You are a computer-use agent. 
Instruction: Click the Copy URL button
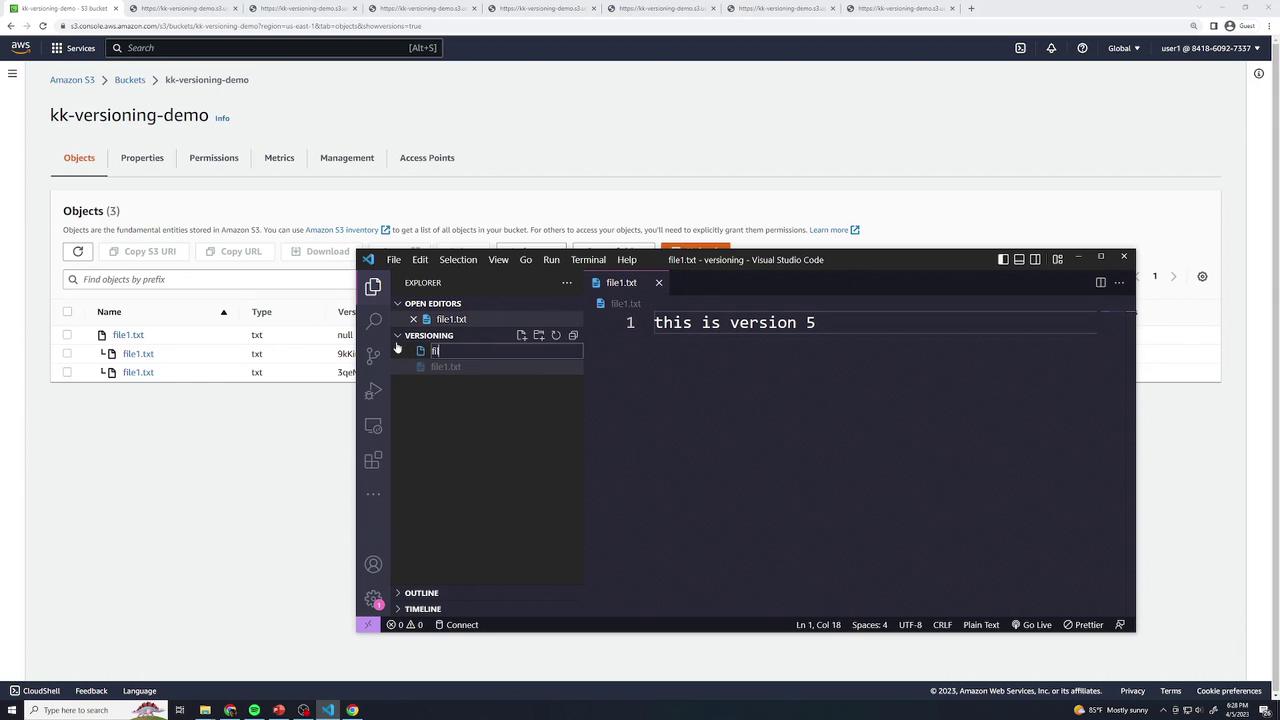pyautogui.click(x=233, y=251)
